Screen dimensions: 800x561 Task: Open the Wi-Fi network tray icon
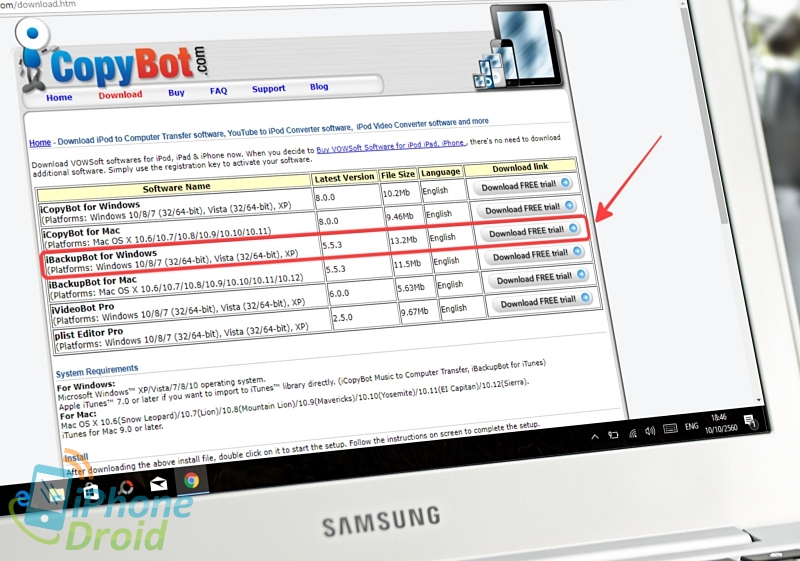[x=634, y=433]
